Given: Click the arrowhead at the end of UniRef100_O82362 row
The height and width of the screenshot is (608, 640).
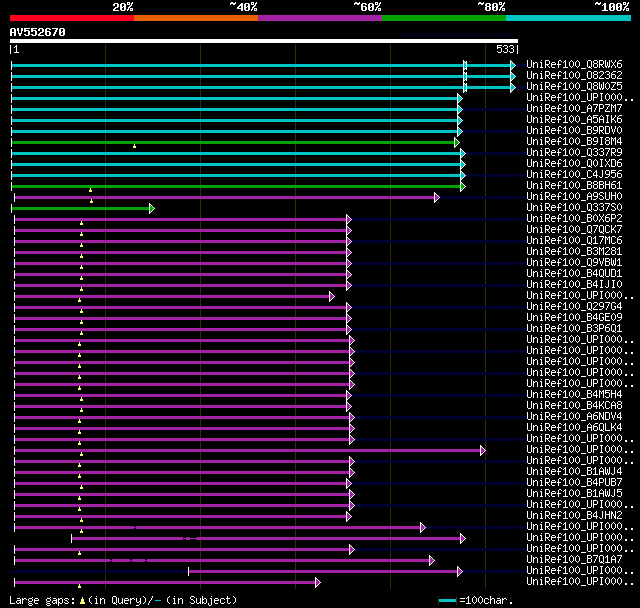Looking at the screenshot, I should point(513,76).
